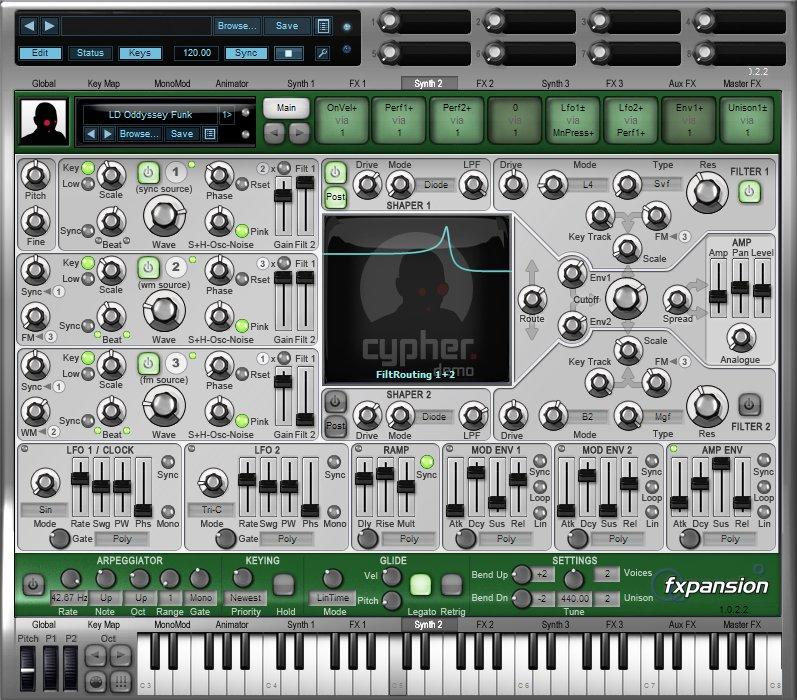Viewport: 797px width, 700px height.
Task: Click the Main modulation page button
Action: (286, 108)
